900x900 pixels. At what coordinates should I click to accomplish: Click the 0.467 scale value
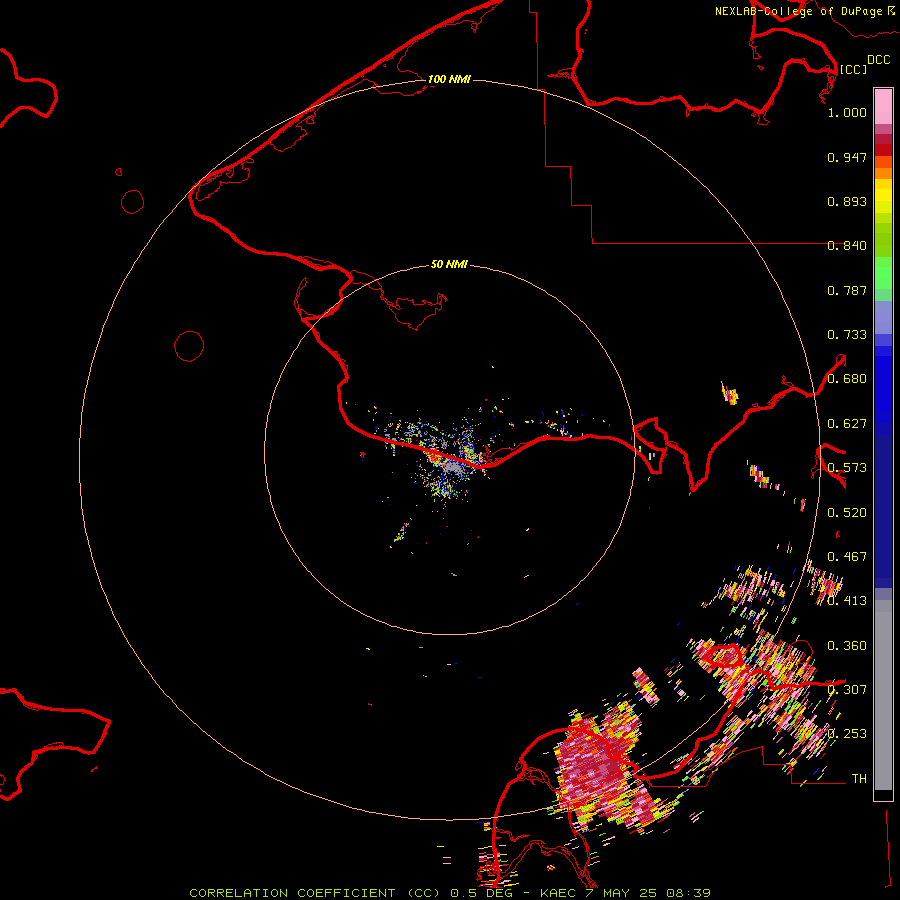(847, 557)
